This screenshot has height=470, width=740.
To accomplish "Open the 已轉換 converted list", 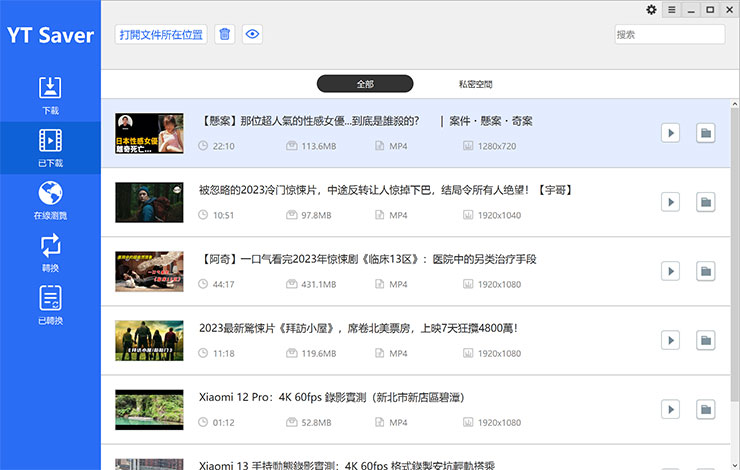I will pyautogui.click(x=50, y=305).
